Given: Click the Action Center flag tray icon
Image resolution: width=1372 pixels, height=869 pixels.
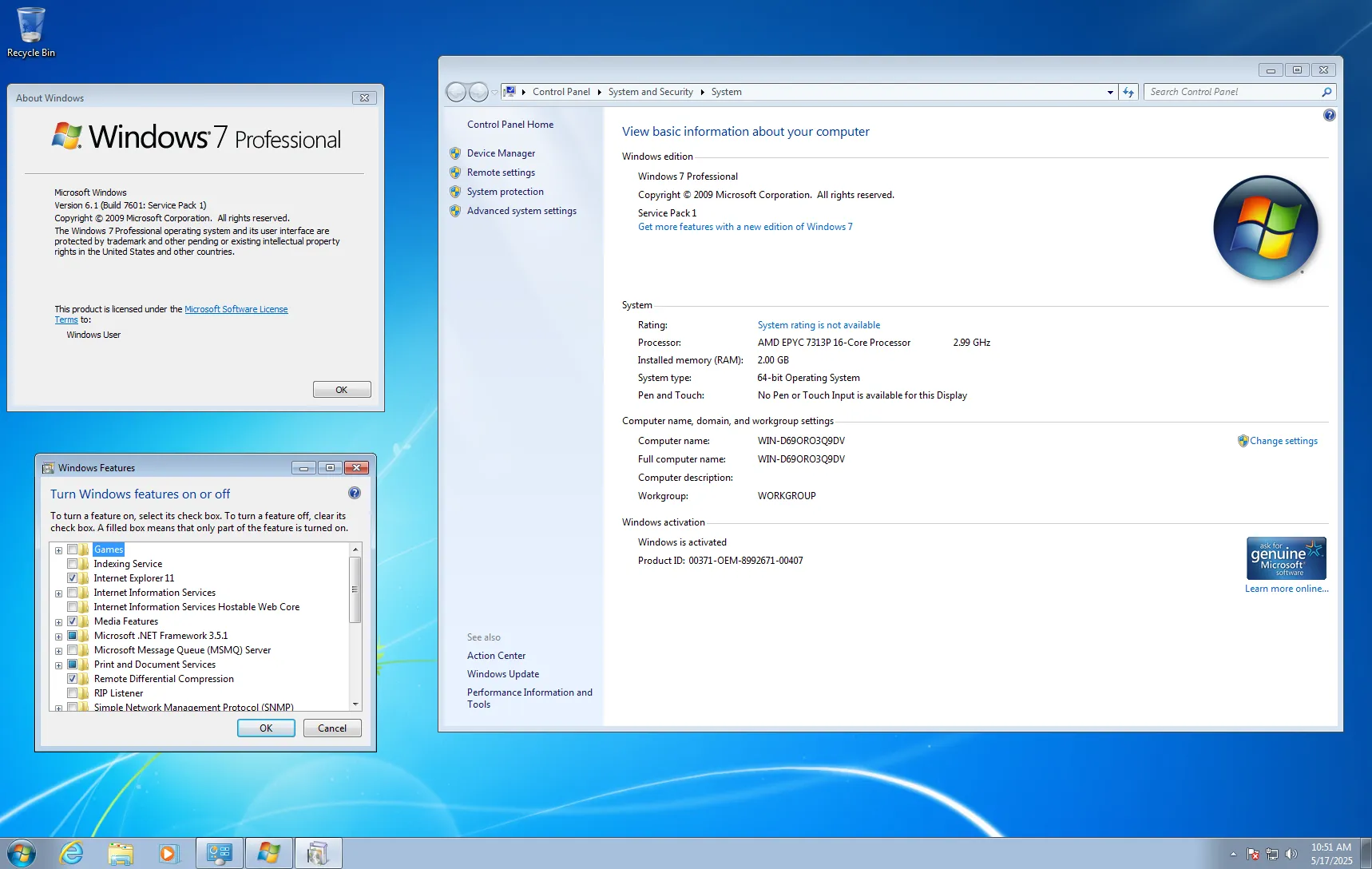Looking at the screenshot, I should 1253,854.
